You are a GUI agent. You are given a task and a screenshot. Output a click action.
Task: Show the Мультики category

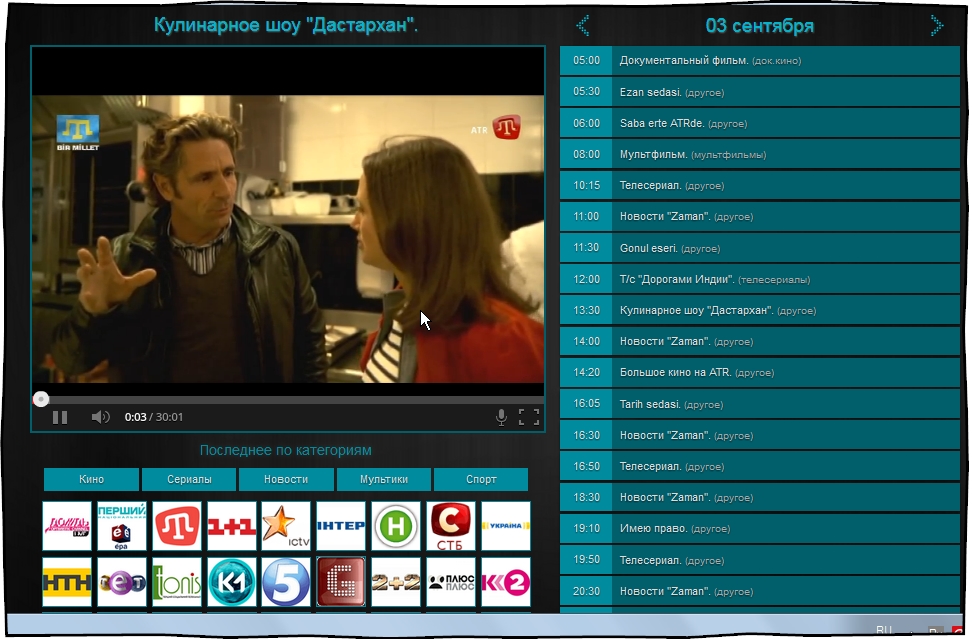[384, 479]
